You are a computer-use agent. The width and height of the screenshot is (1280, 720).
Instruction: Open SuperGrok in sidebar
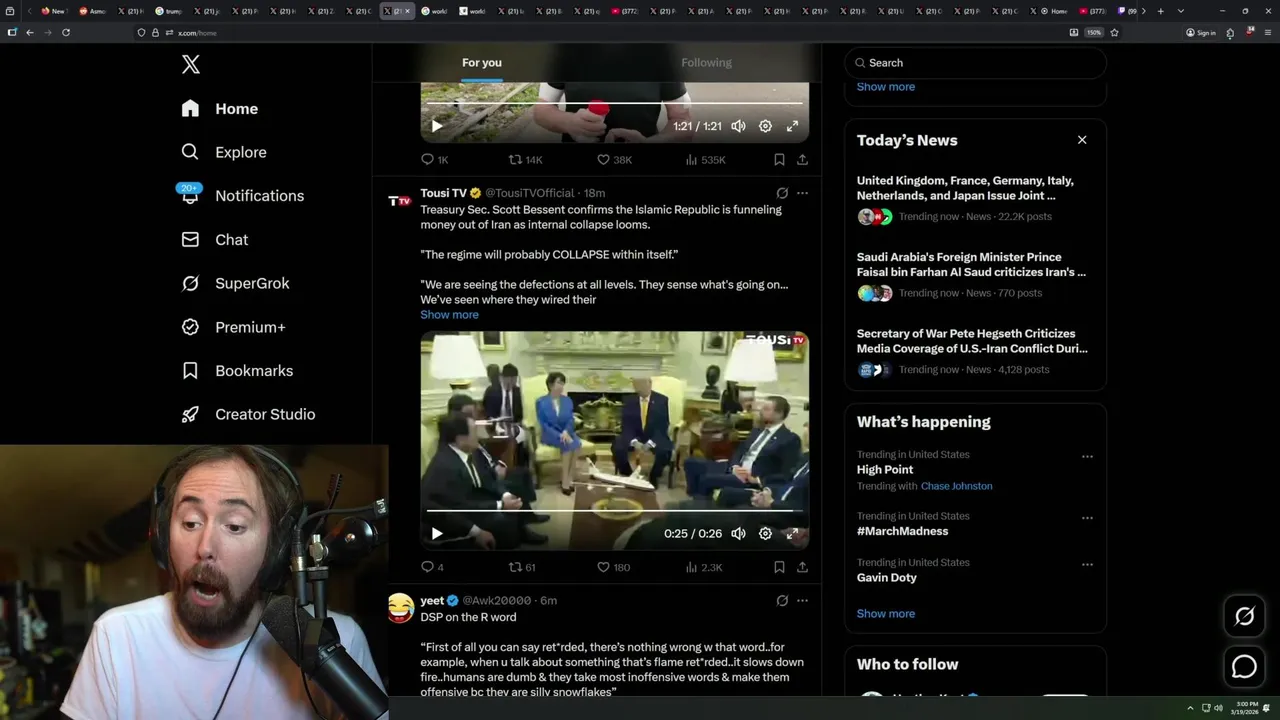tap(236, 283)
